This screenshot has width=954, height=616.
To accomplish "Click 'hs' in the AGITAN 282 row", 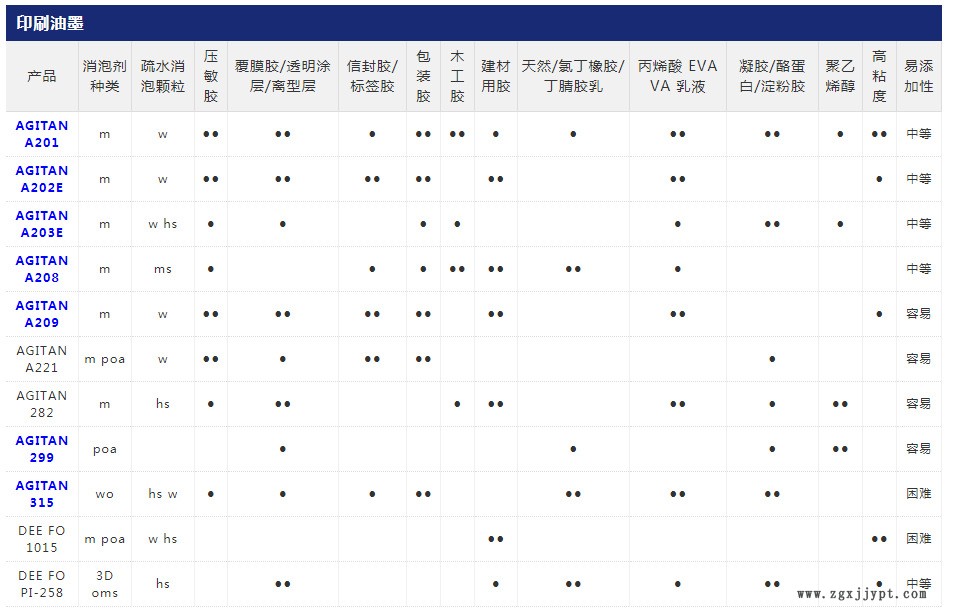I will coord(162,404).
